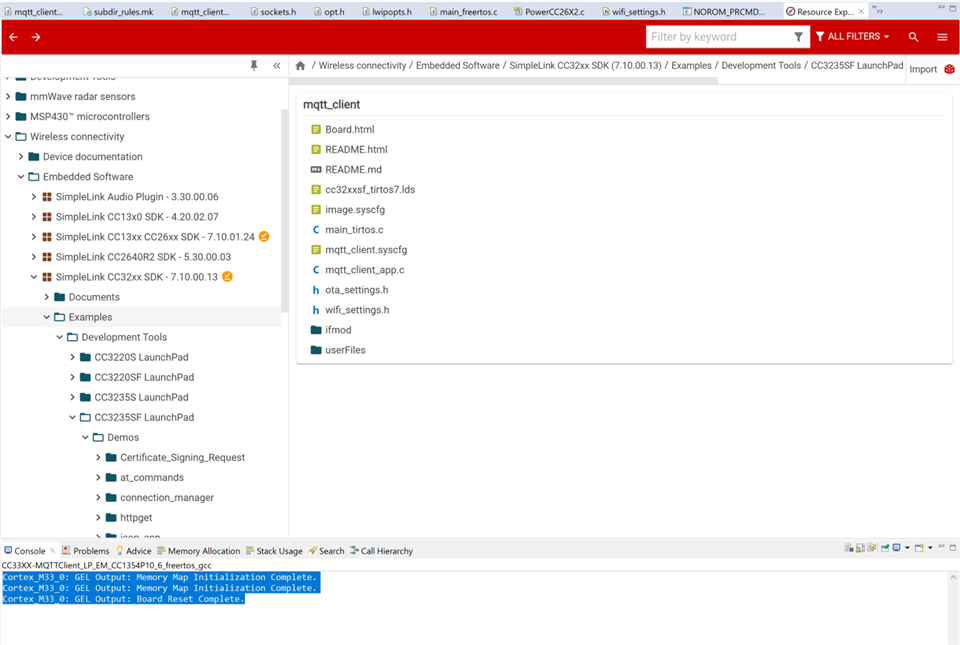Click the red Import project cube icon
Viewport: 960px width, 645px height.
(x=950, y=69)
